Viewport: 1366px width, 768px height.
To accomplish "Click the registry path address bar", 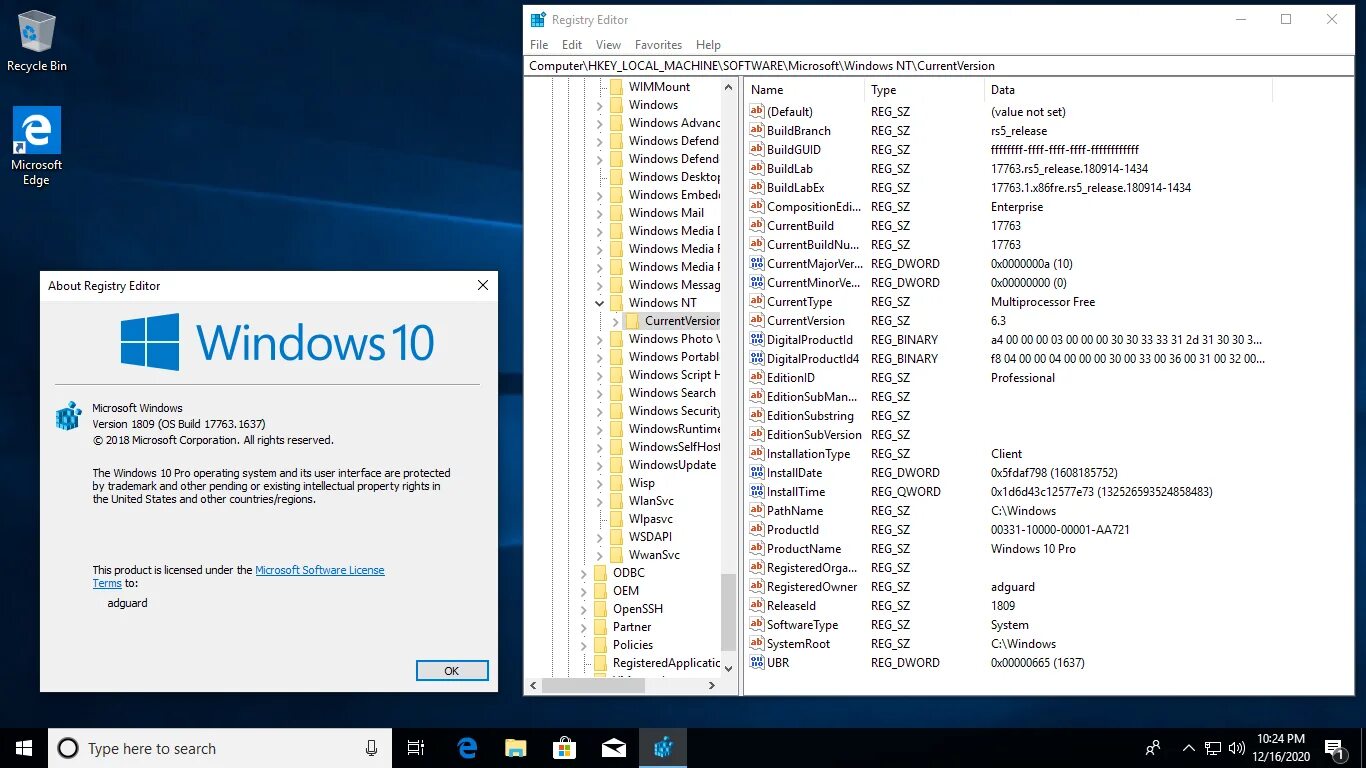I will pos(940,66).
